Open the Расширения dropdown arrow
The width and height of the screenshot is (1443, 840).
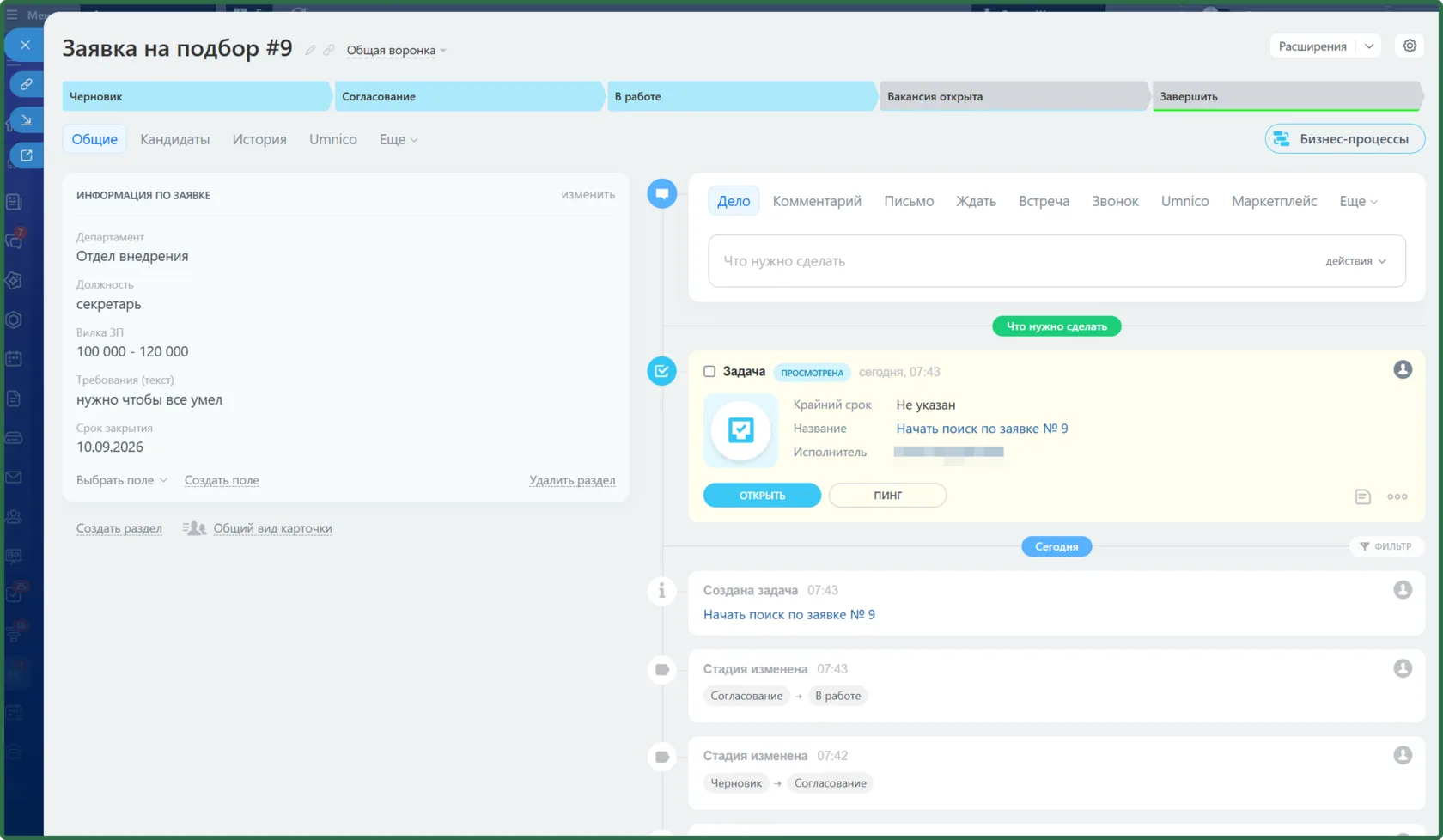1369,46
